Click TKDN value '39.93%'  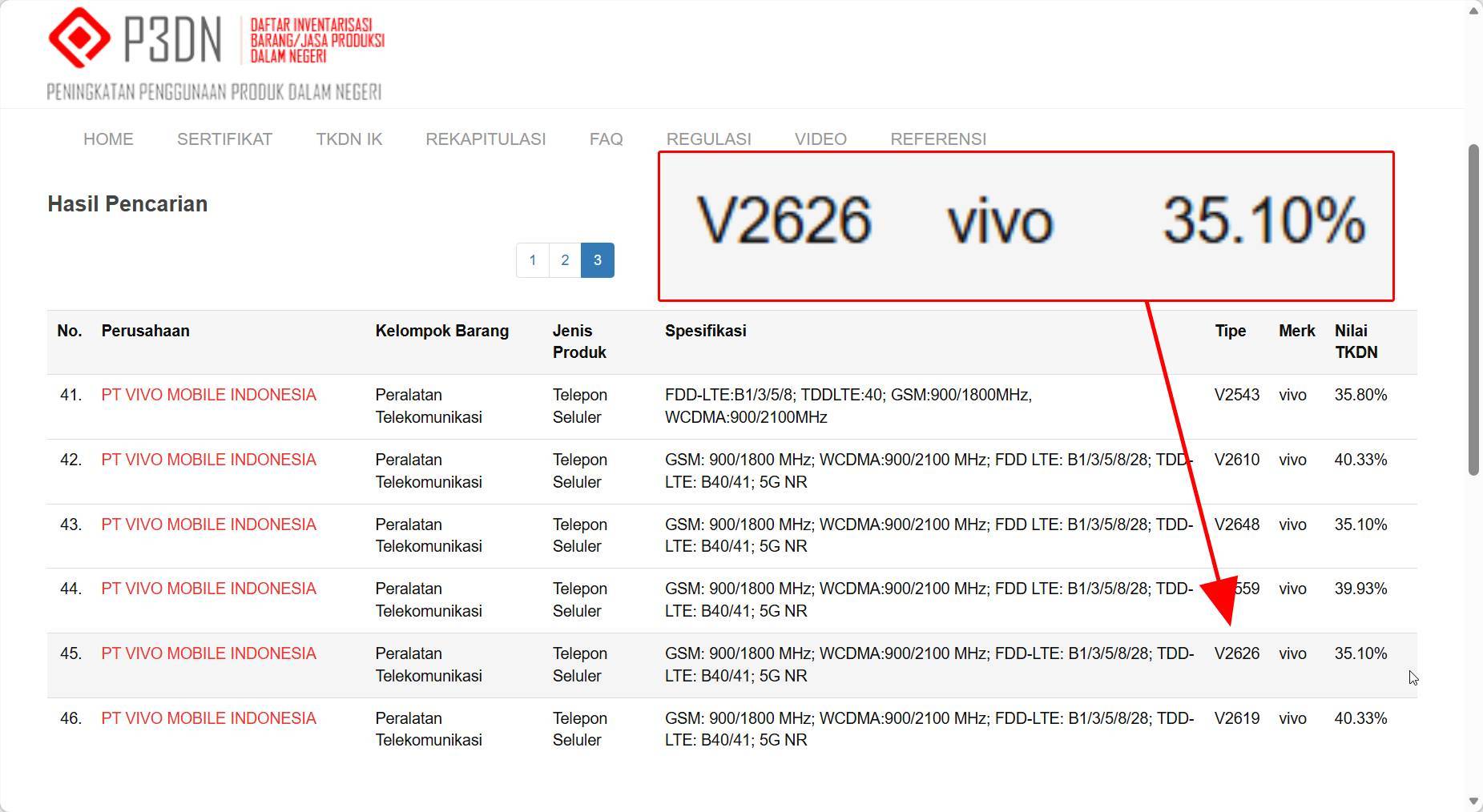[1360, 589]
